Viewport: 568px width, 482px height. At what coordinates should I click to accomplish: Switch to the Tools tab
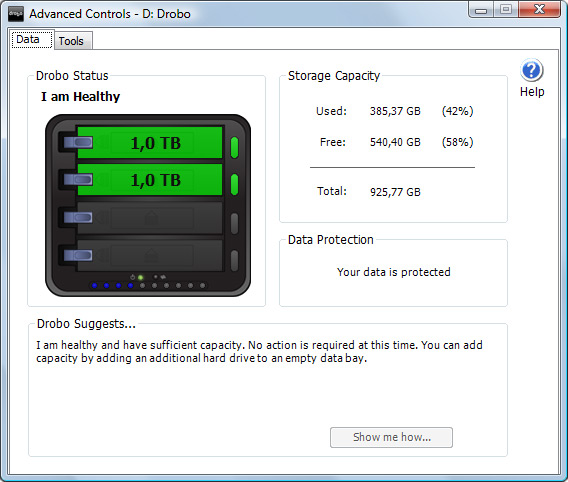pyautogui.click(x=71, y=41)
